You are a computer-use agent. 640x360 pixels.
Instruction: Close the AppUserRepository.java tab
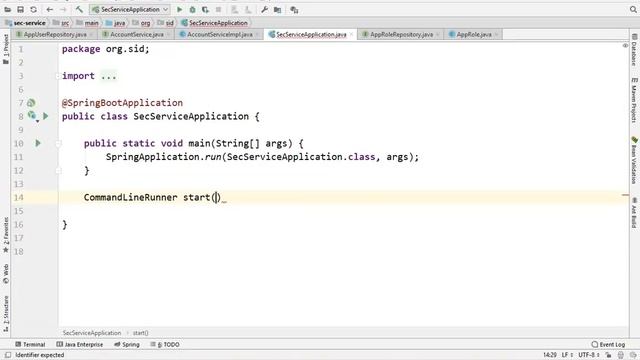[91, 34]
